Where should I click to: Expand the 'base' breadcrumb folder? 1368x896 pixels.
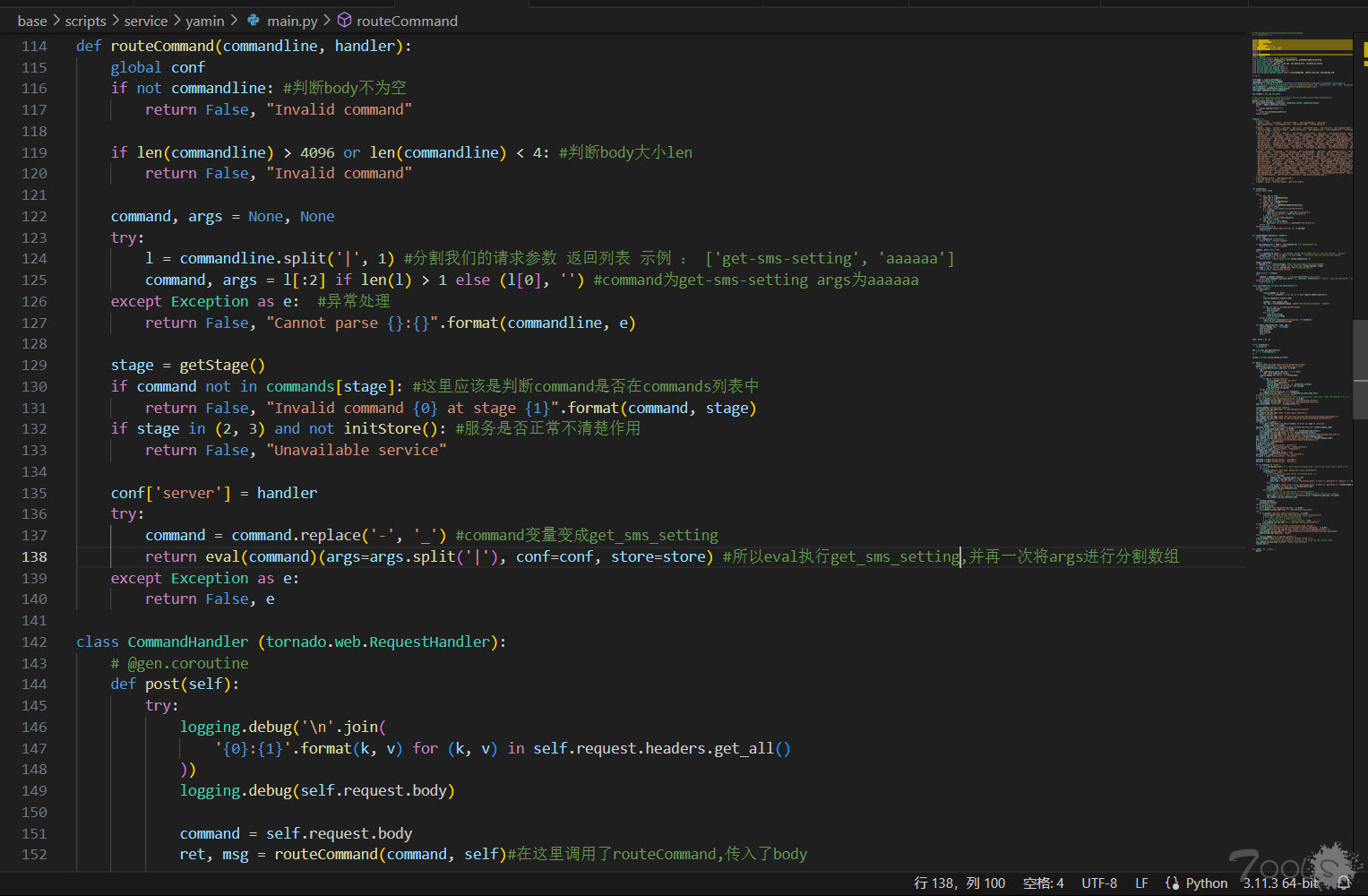tap(32, 21)
